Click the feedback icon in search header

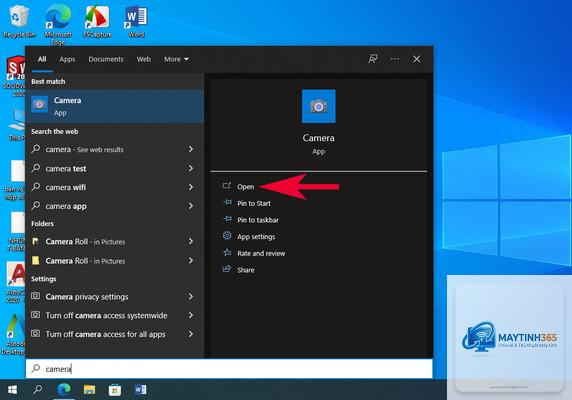[x=373, y=59]
